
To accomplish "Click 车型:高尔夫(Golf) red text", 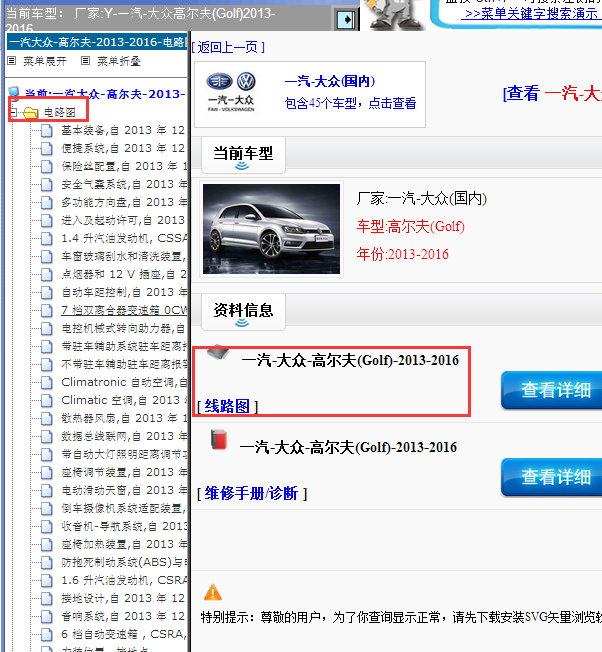I will (x=410, y=227).
